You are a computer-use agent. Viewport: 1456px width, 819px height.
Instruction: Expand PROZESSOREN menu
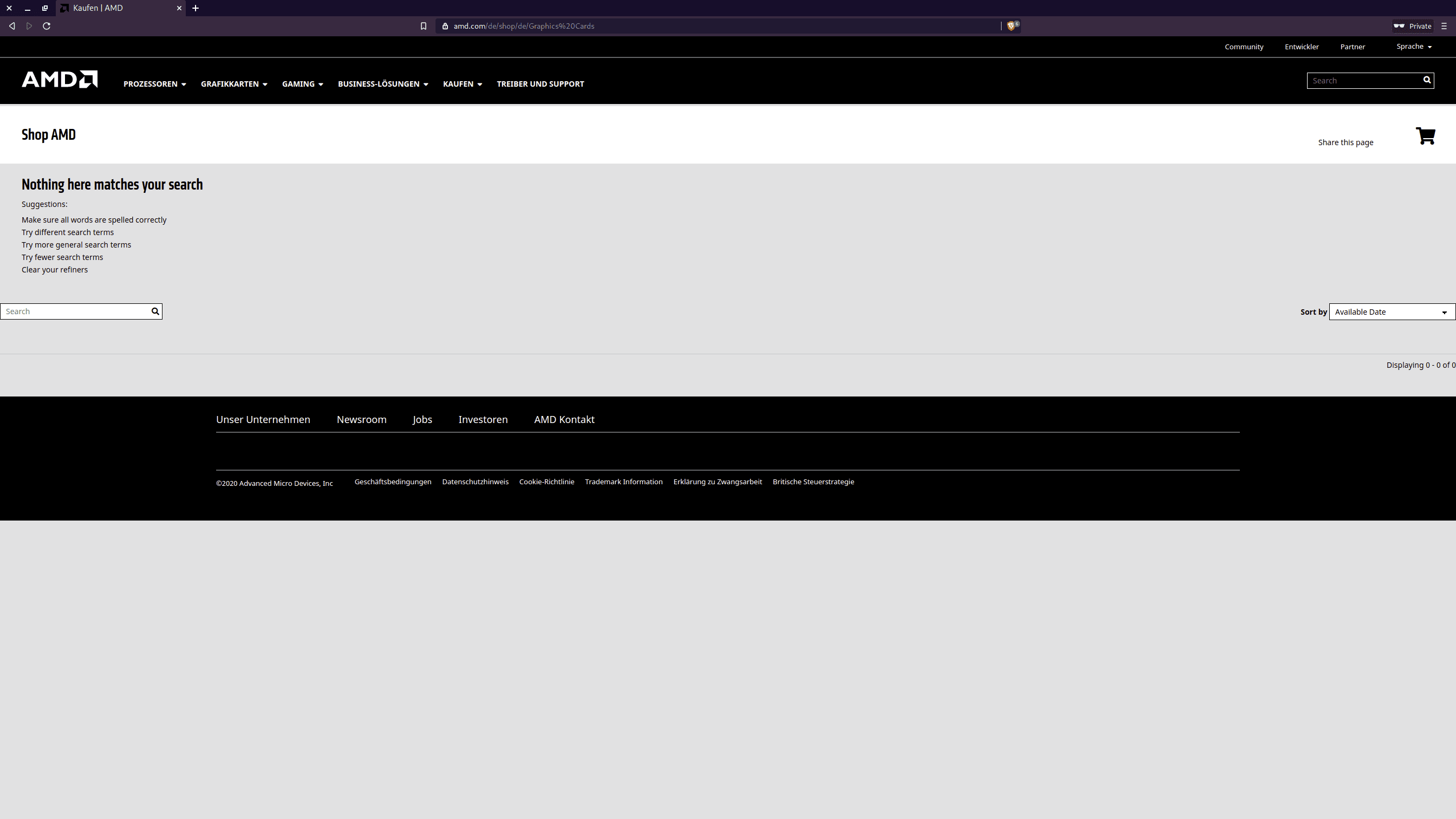(155, 83)
